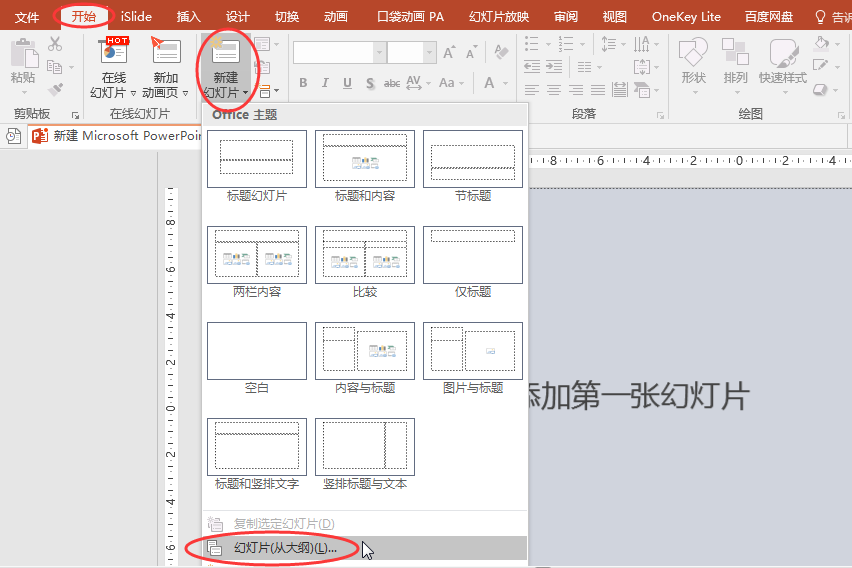Toggle Underline formatting
This screenshot has height=568, width=852.
click(x=347, y=83)
